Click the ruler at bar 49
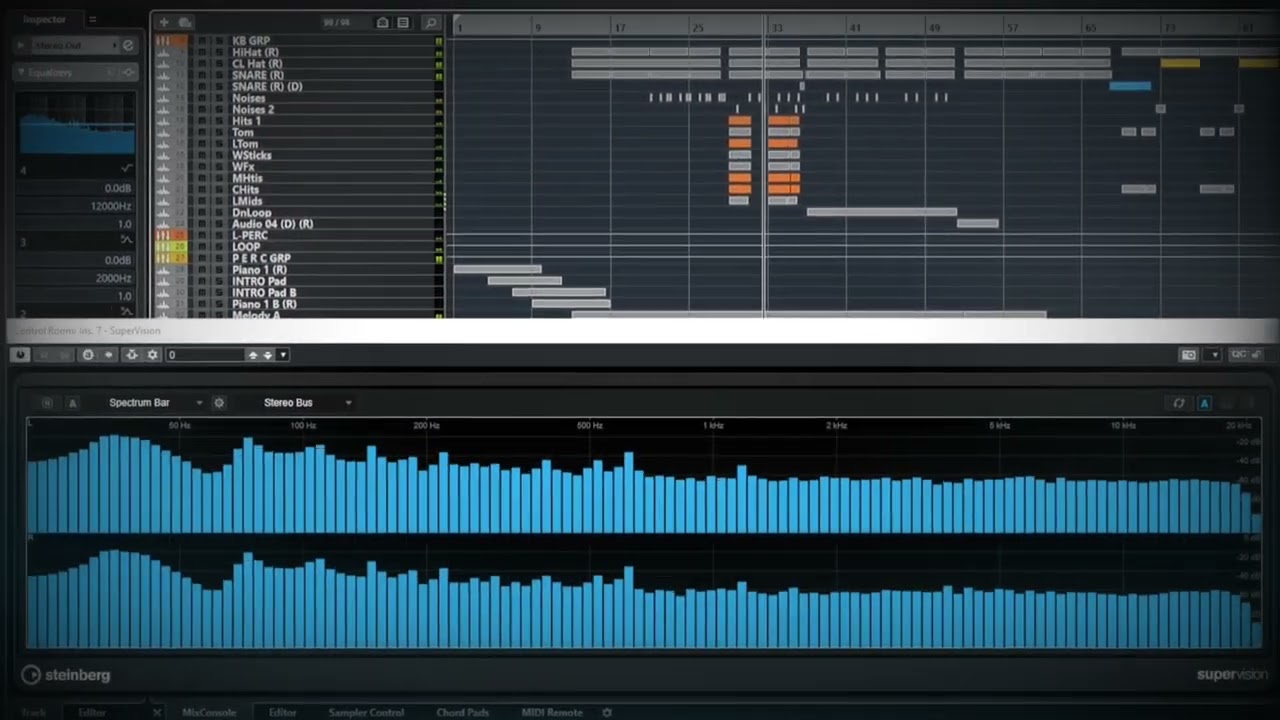 [934, 27]
